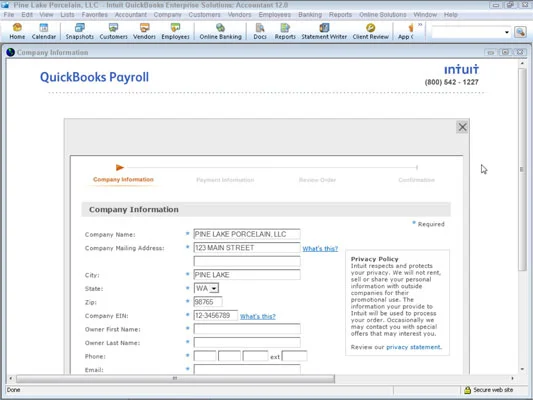Open the Customers center icon
Image resolution: width=533 pixels, height=400 pixels.
114,31
